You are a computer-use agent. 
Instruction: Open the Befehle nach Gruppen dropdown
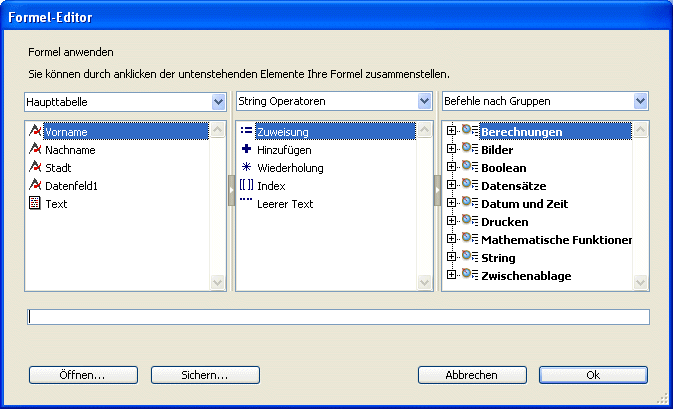[640, 101]
